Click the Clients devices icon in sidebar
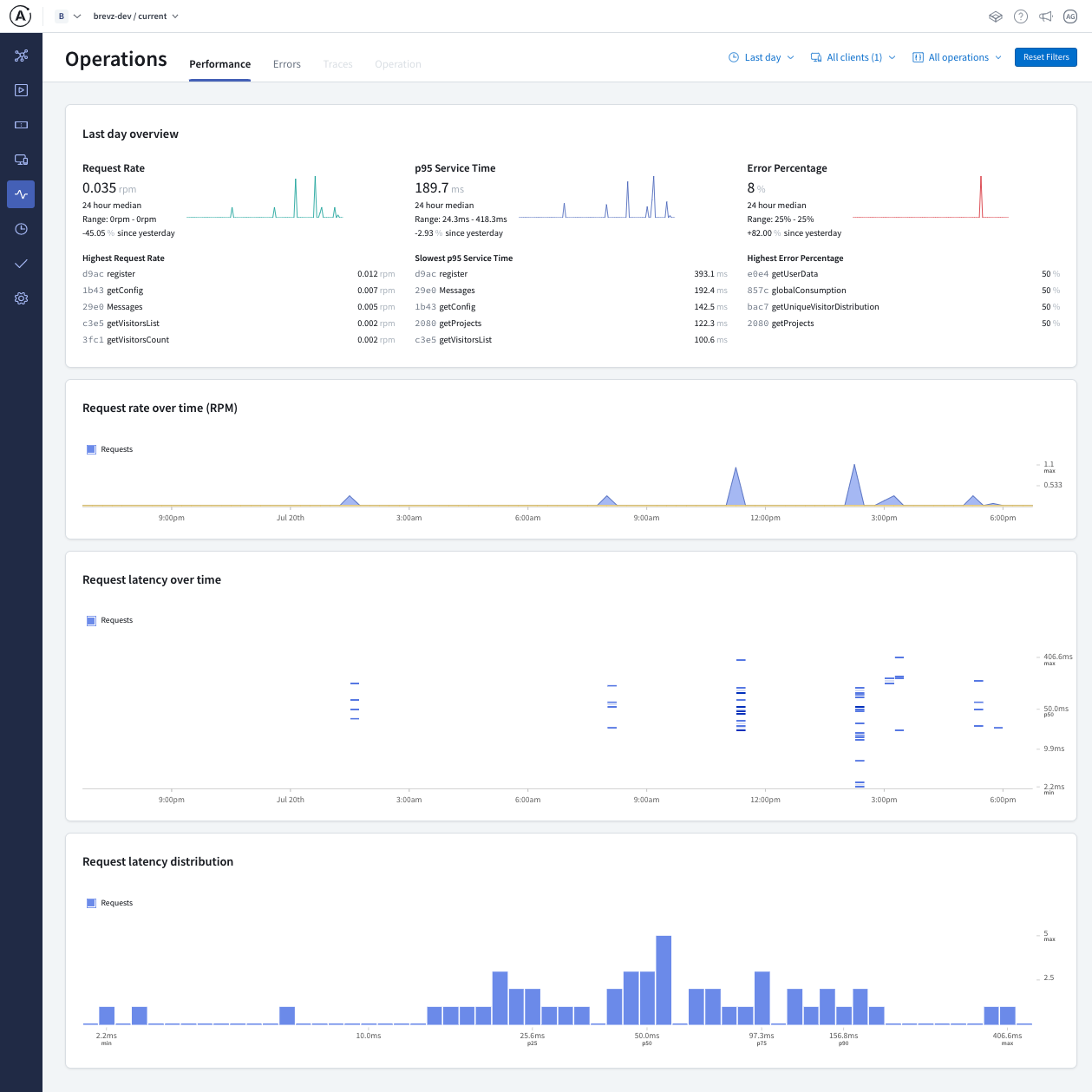The height and width of the screenshot is (1092, 1092). (21, 160)
